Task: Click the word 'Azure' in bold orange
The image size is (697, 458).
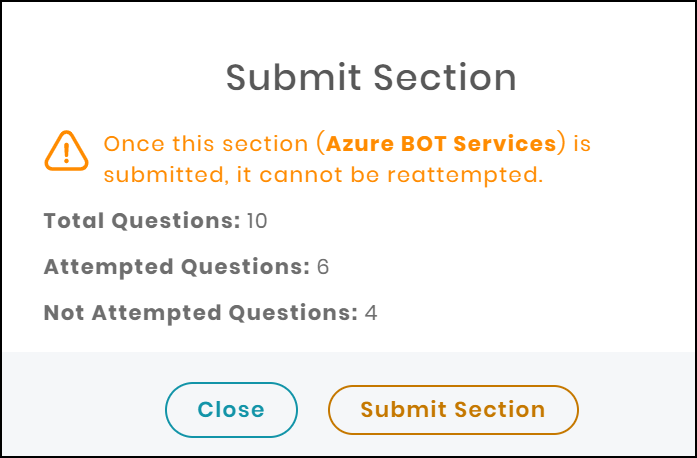Action: click(360, 144)
